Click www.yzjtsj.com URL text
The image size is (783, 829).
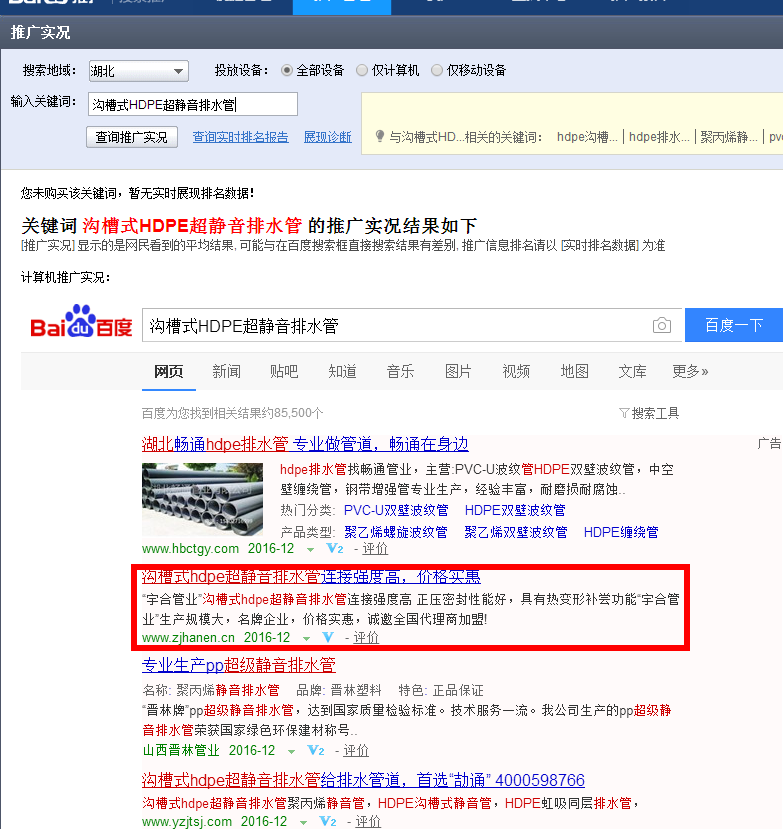(187, 822)
